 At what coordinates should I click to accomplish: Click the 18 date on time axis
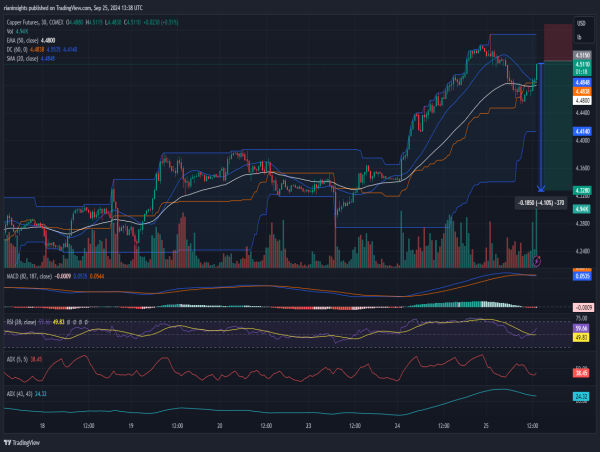click(x=42, y=426)
